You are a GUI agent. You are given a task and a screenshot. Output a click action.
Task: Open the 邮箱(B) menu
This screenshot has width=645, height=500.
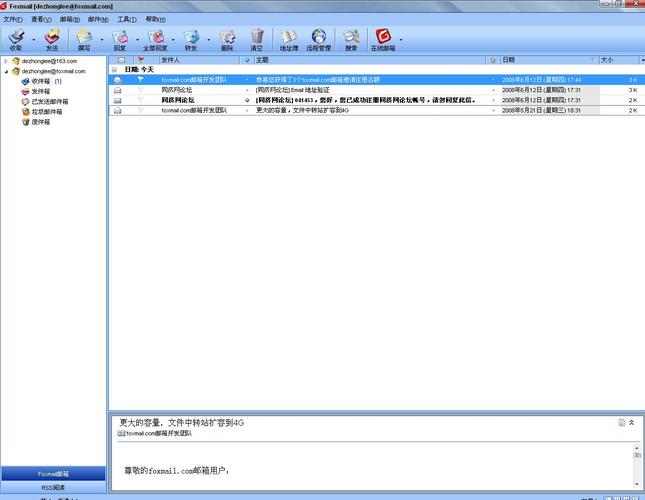pos(70,19)
